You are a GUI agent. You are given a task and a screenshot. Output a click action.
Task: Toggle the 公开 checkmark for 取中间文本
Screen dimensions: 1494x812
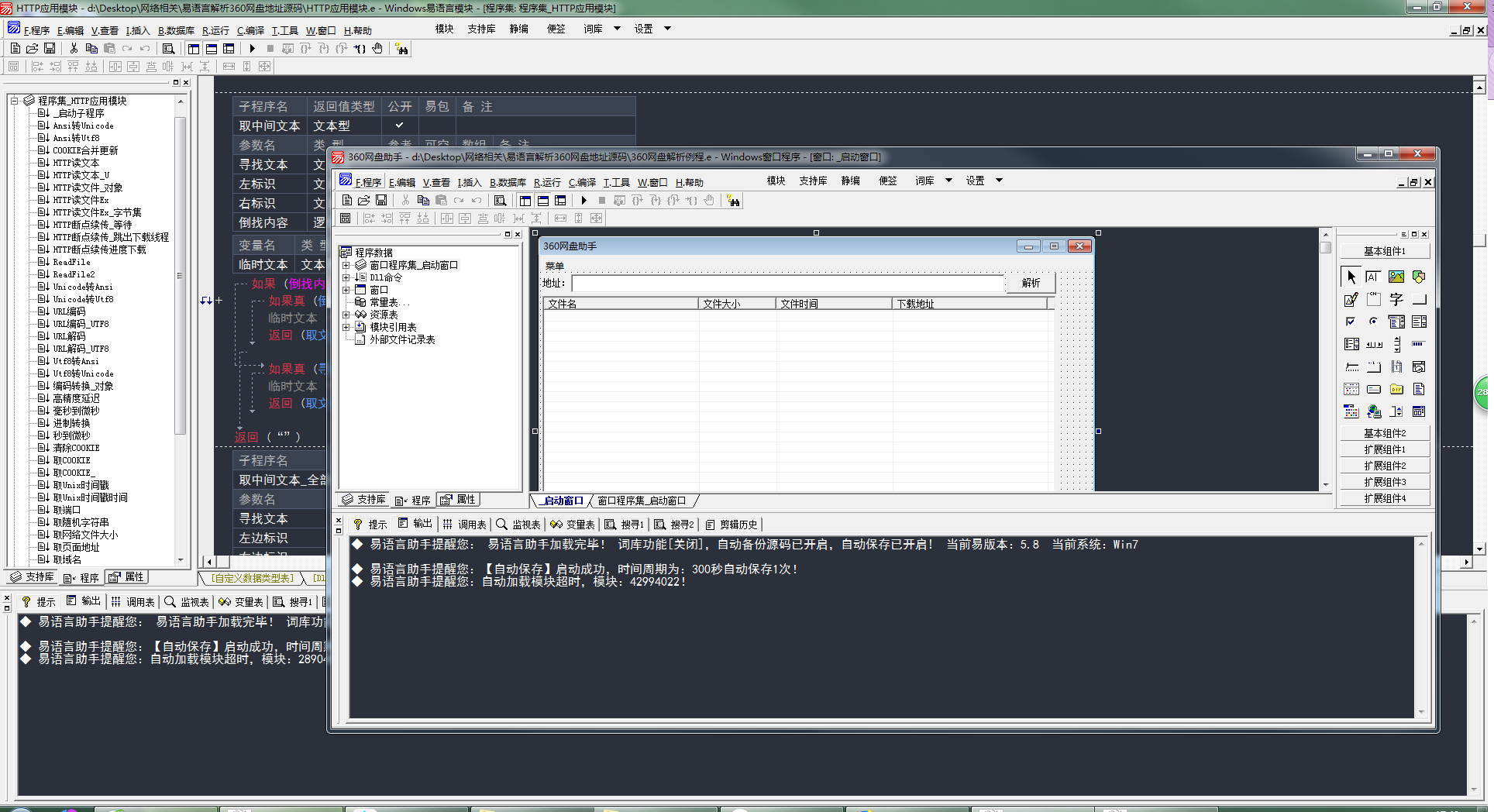pyautogui.click(x=400, y=126)
